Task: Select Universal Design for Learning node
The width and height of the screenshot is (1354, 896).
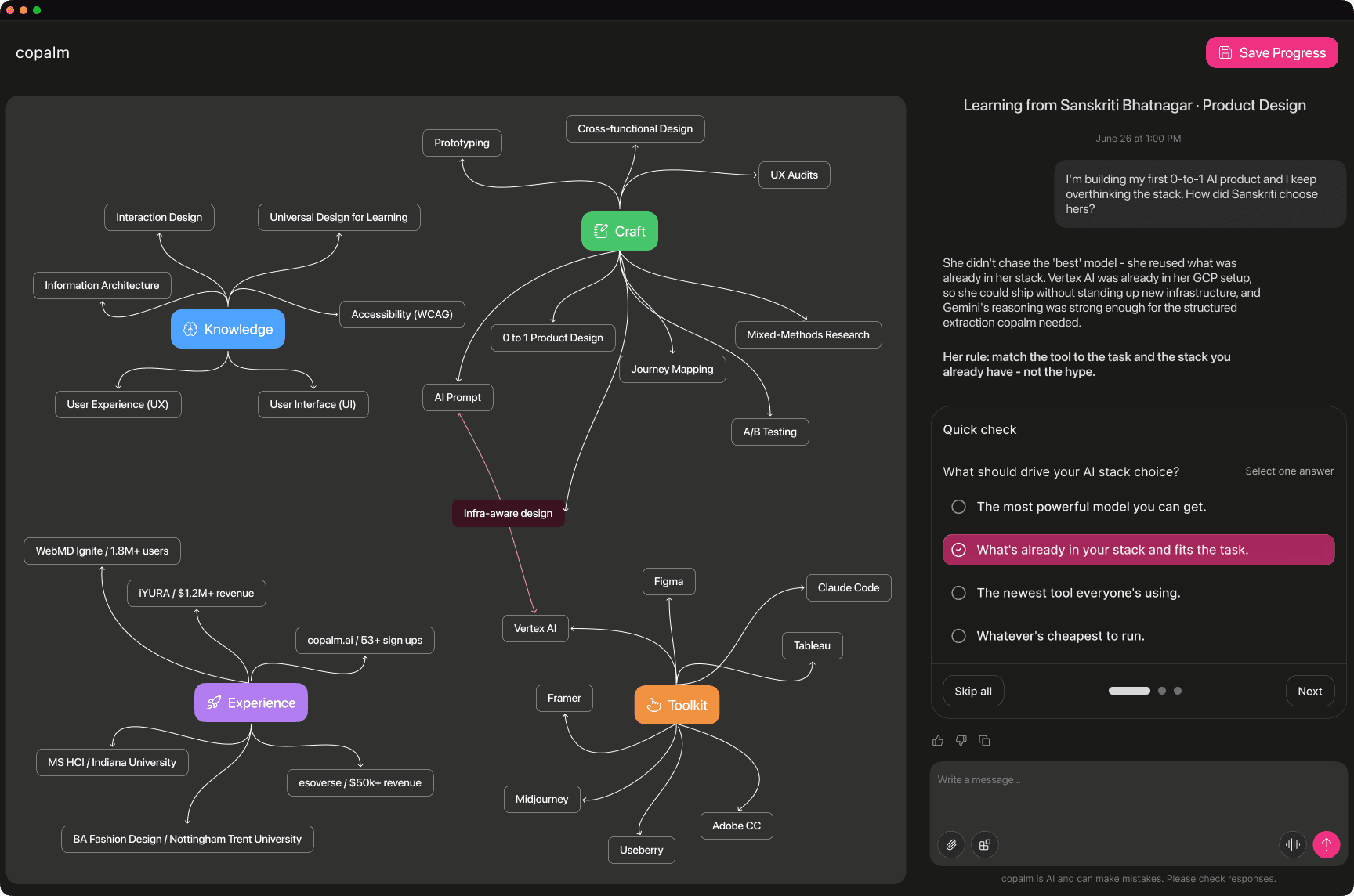Action: coord(339,217)
